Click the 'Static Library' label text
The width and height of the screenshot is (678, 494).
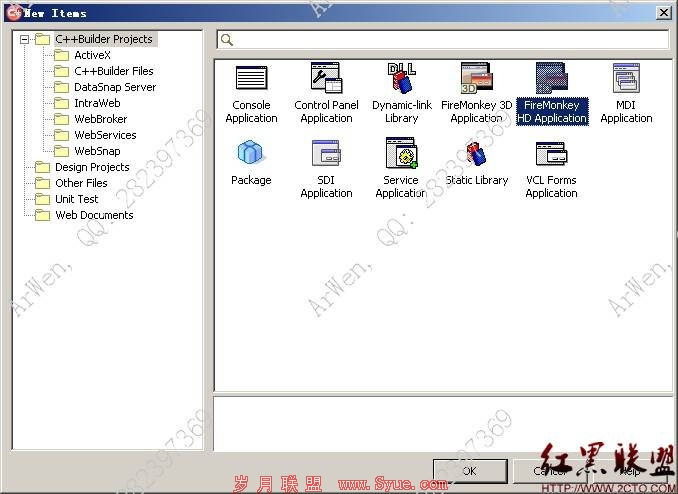click(477, 180)
